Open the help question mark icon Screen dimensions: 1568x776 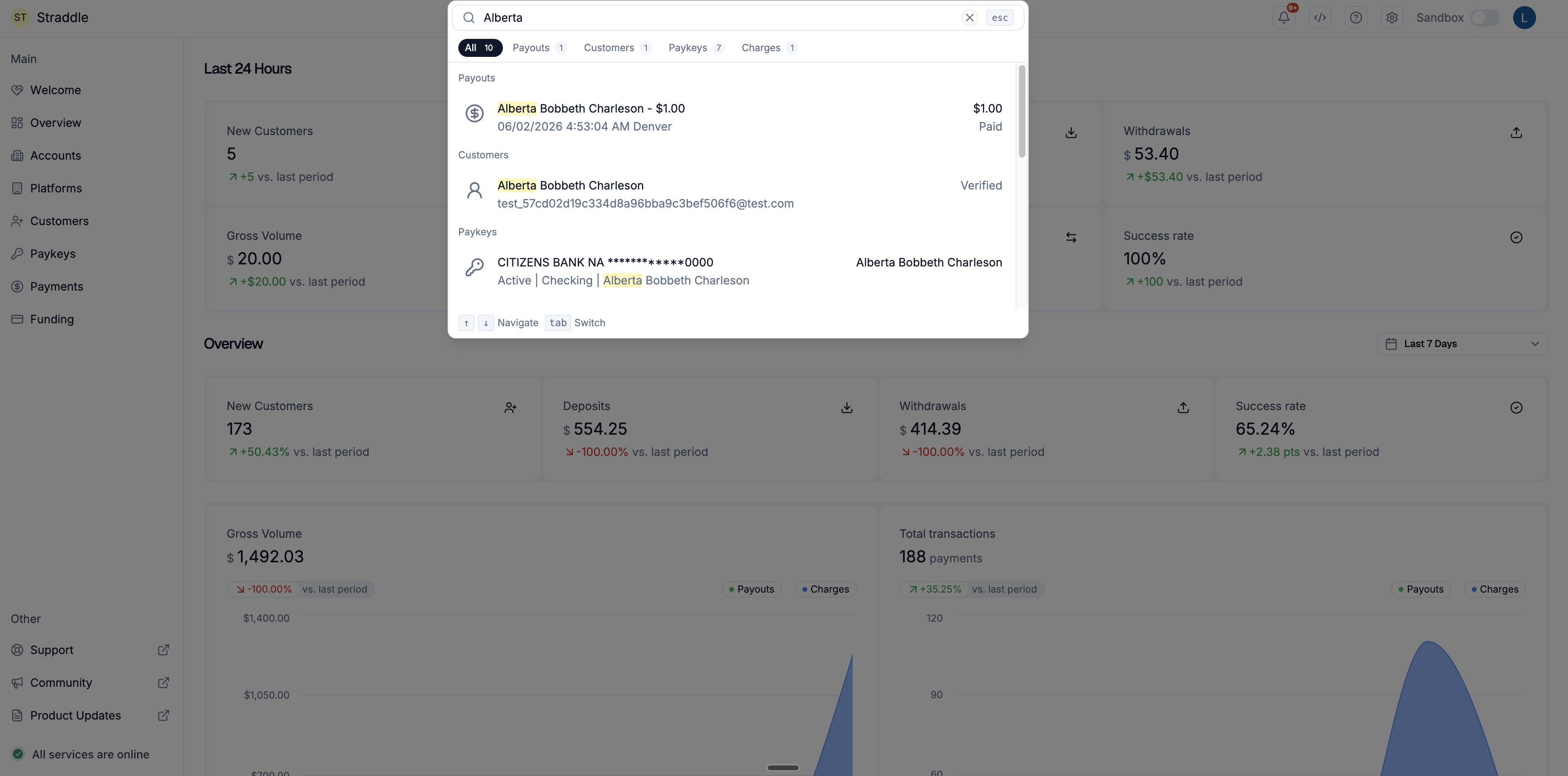(1356, 18)
